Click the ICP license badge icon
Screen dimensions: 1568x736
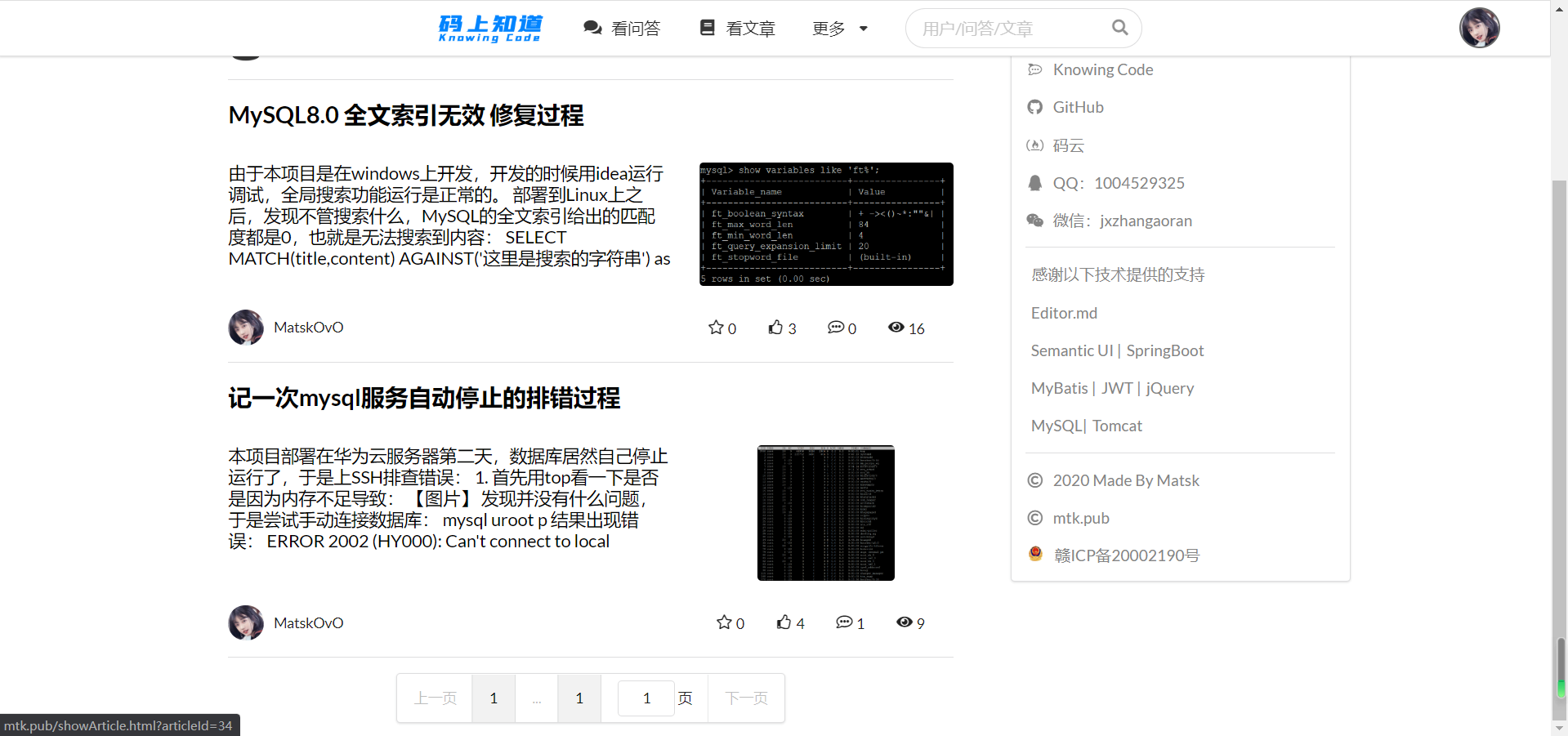pos(1034,554)
